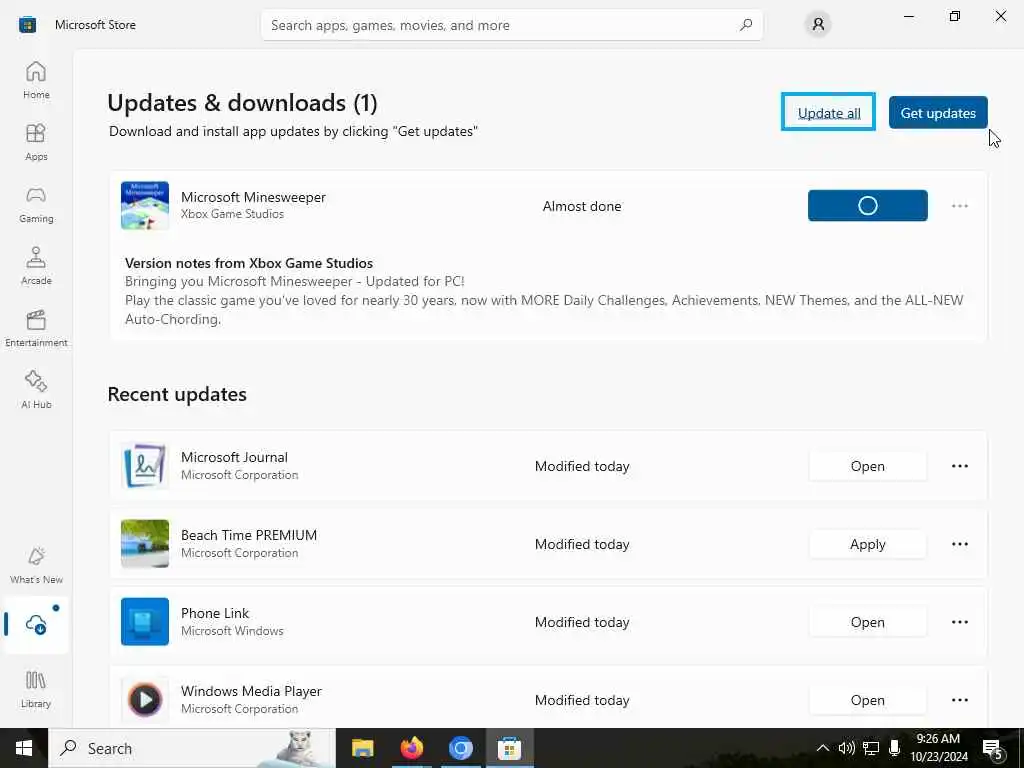The width and height of the screenshot is (1024, 768).
Task: Open more options for Phone Link
Action: (959, 622)
